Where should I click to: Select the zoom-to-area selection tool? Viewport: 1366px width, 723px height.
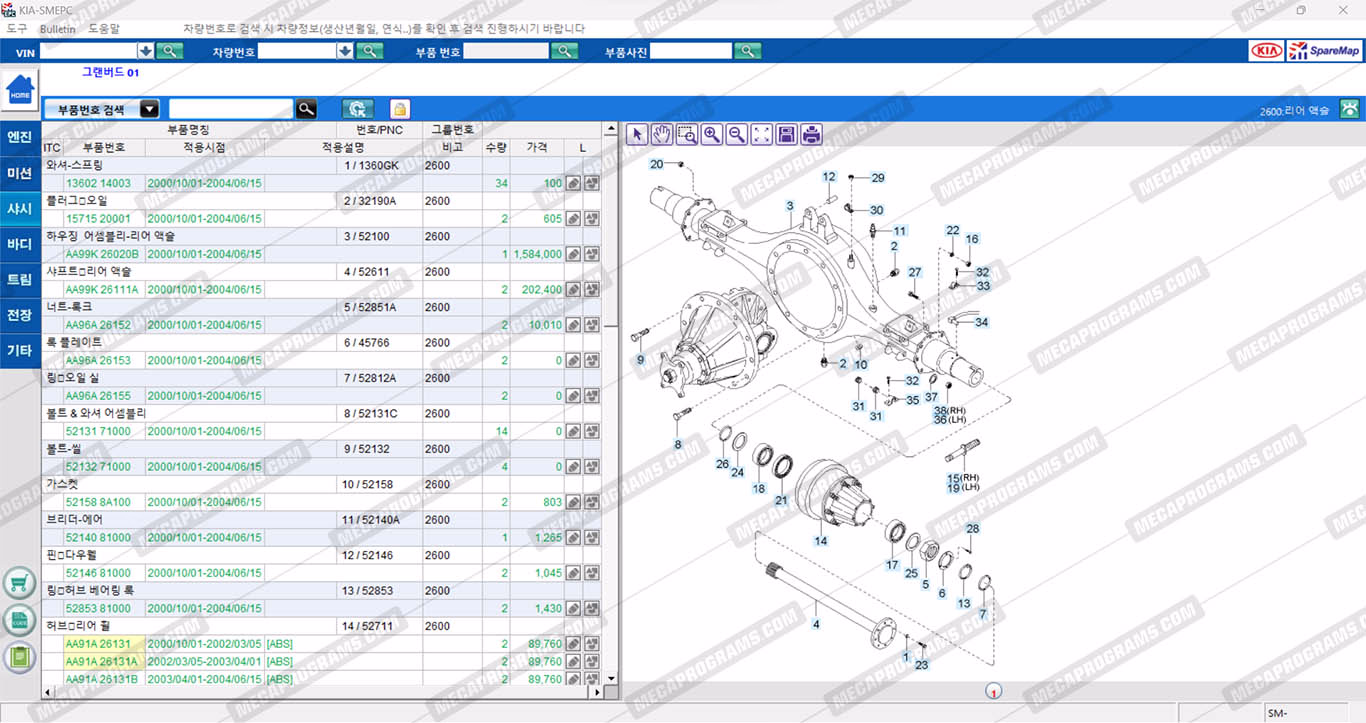pos(686,134)
